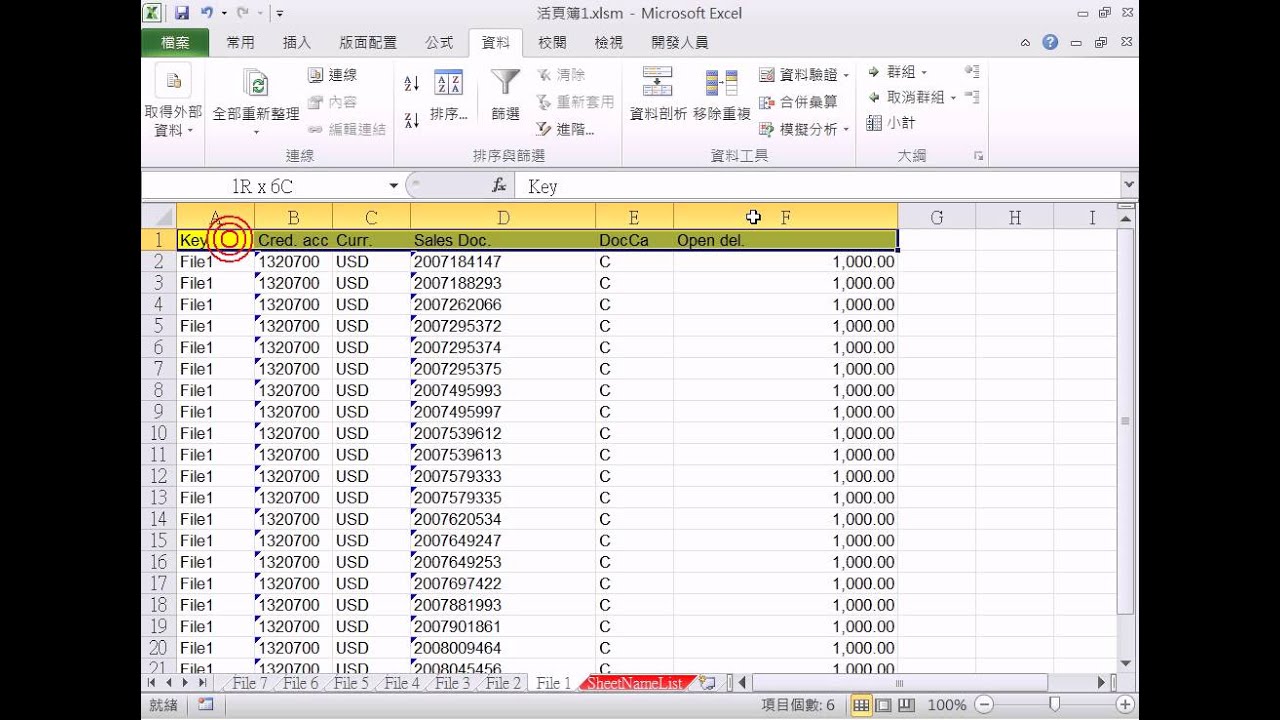
Task: Open the Name Box dropdown arrow
Action: pyautogui.click(x=393, y=186)
